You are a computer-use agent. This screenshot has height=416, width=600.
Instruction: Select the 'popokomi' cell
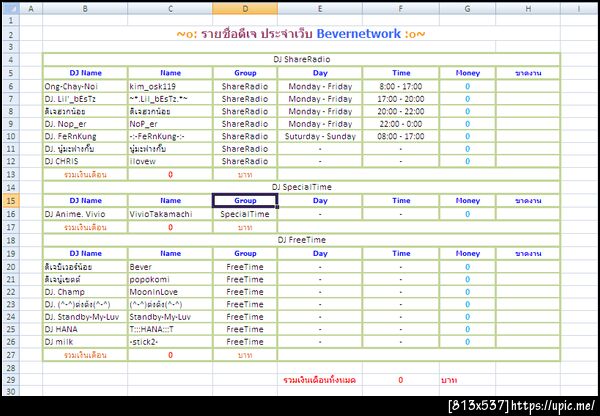[x=170, y=279]
